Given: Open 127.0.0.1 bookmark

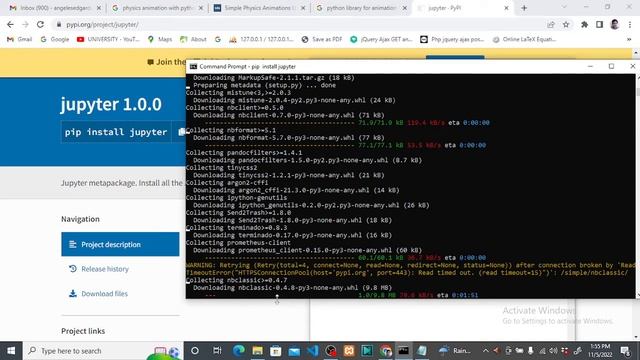Looking at the screenshot, I should click(x=261, y=39).
